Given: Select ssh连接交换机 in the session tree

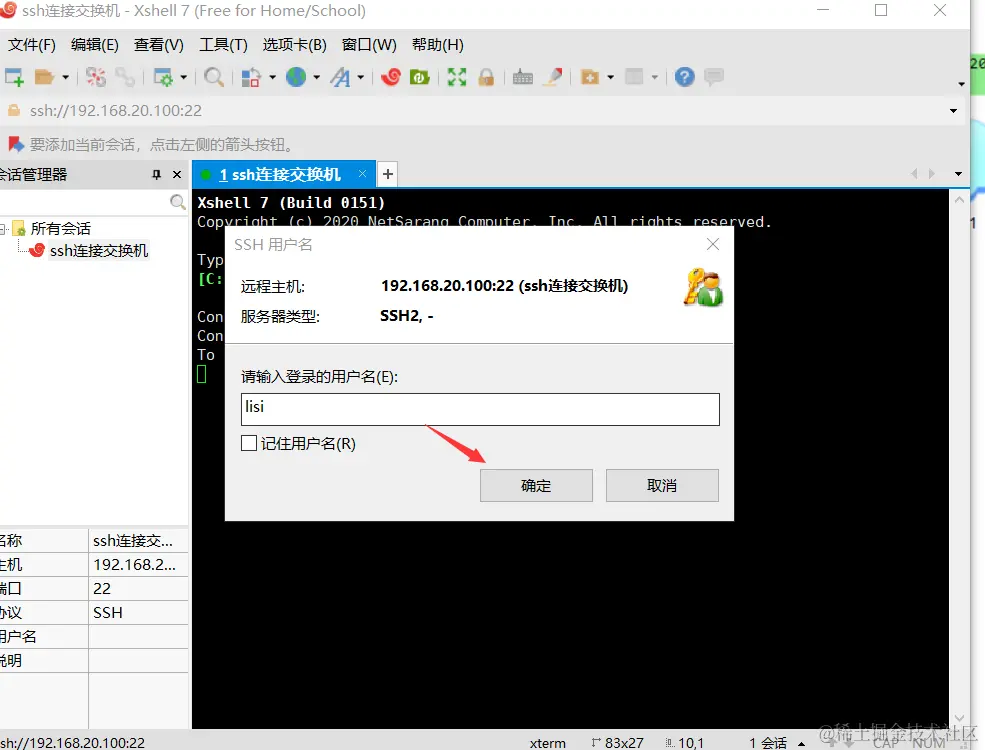Looking at the screenshot, I should (99, 251).
